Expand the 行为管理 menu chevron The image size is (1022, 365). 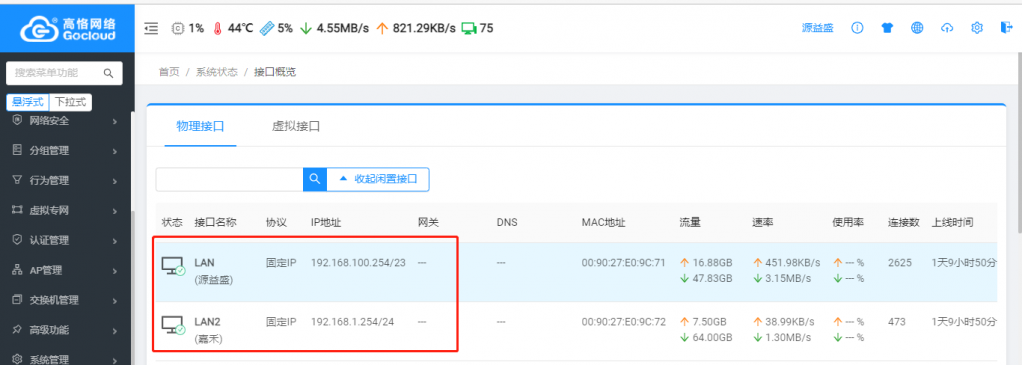[114, 181]
